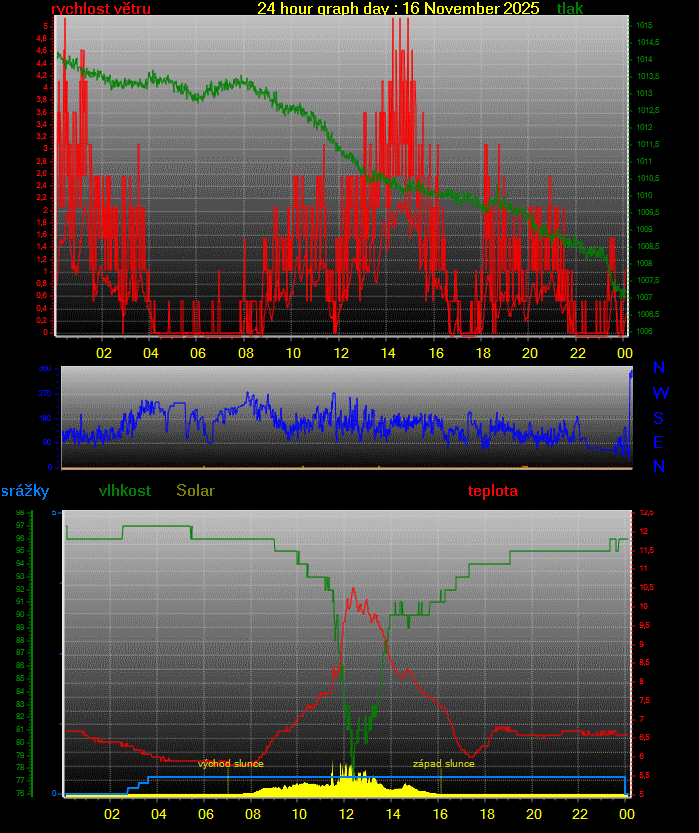Screen dimensions: 699x833
Task: Click the blue 'srážky' legend label
Action: [25, 491]
